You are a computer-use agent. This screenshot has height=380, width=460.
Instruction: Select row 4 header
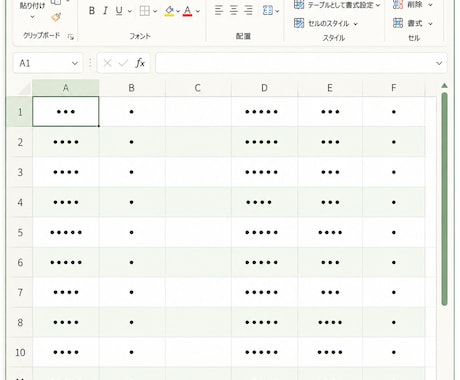[x=20, y=202]
